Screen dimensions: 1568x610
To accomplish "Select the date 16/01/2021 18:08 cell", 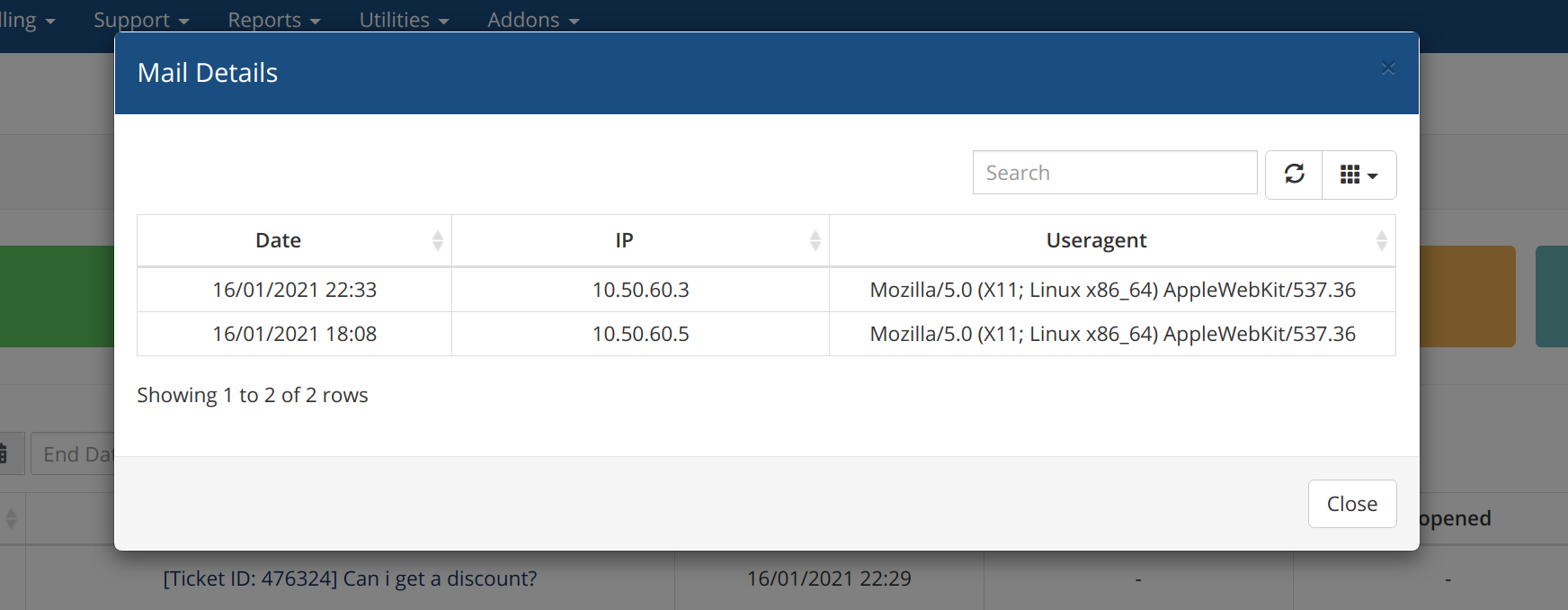I will click(x=294, y=334).
